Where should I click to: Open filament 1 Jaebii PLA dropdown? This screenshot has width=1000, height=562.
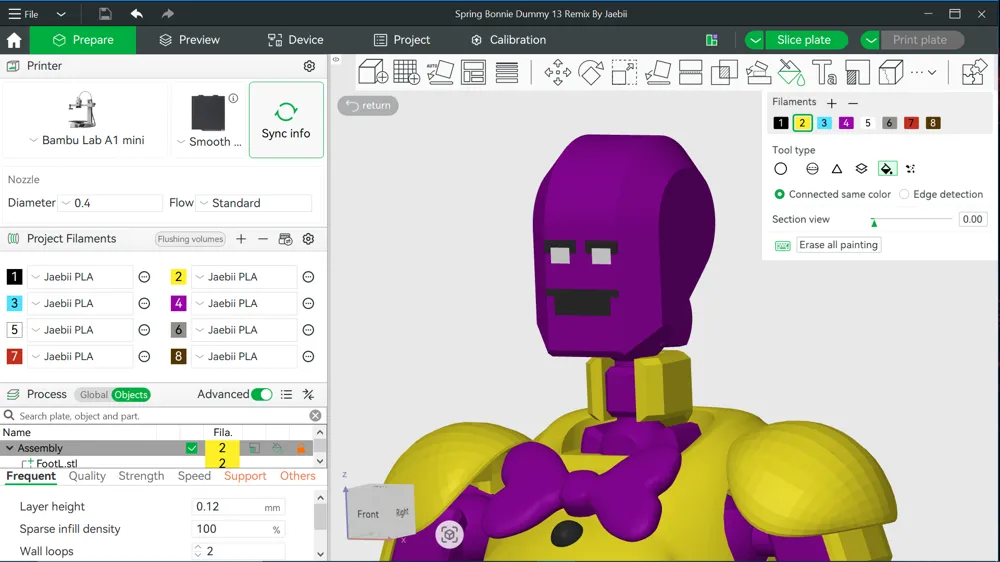point(80,277)
